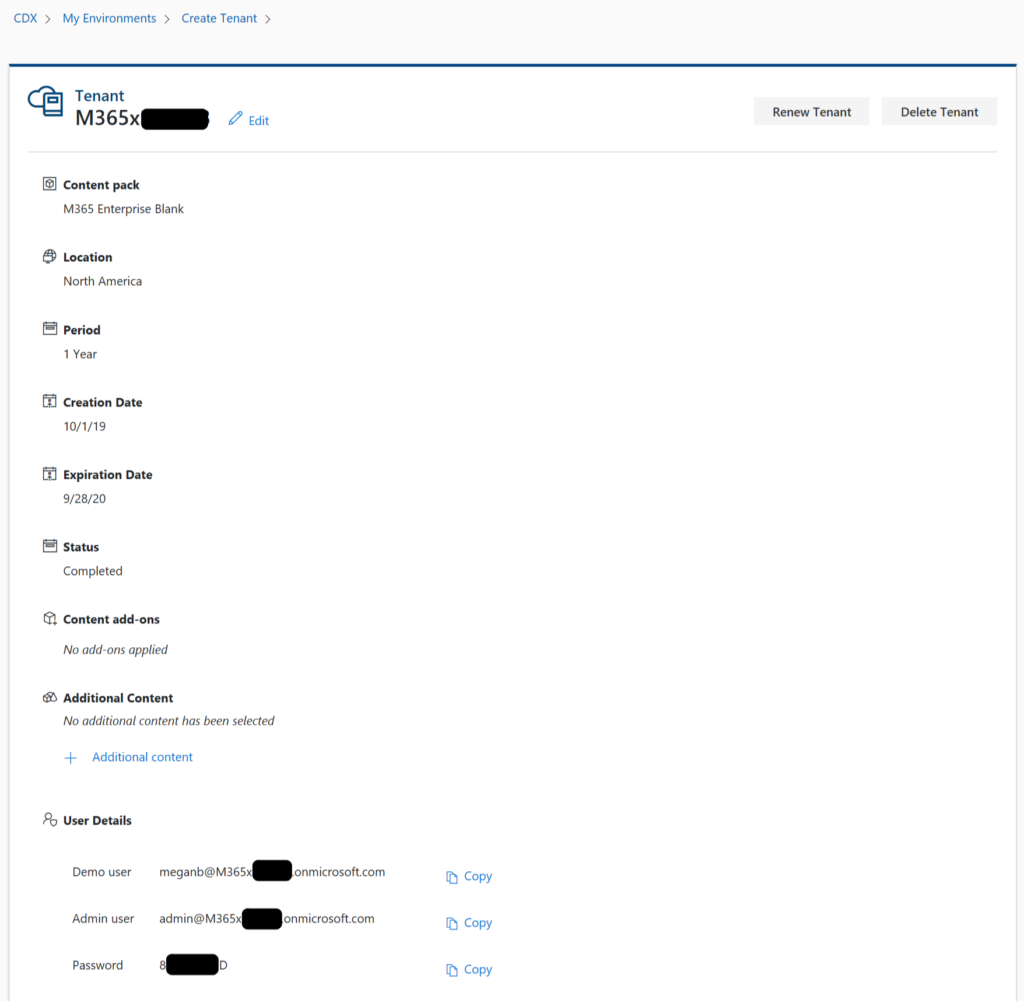Viewport: 1024px width, 1003px height.
Task: Click the Period calendar icon
Action: [x=50, y=328]
